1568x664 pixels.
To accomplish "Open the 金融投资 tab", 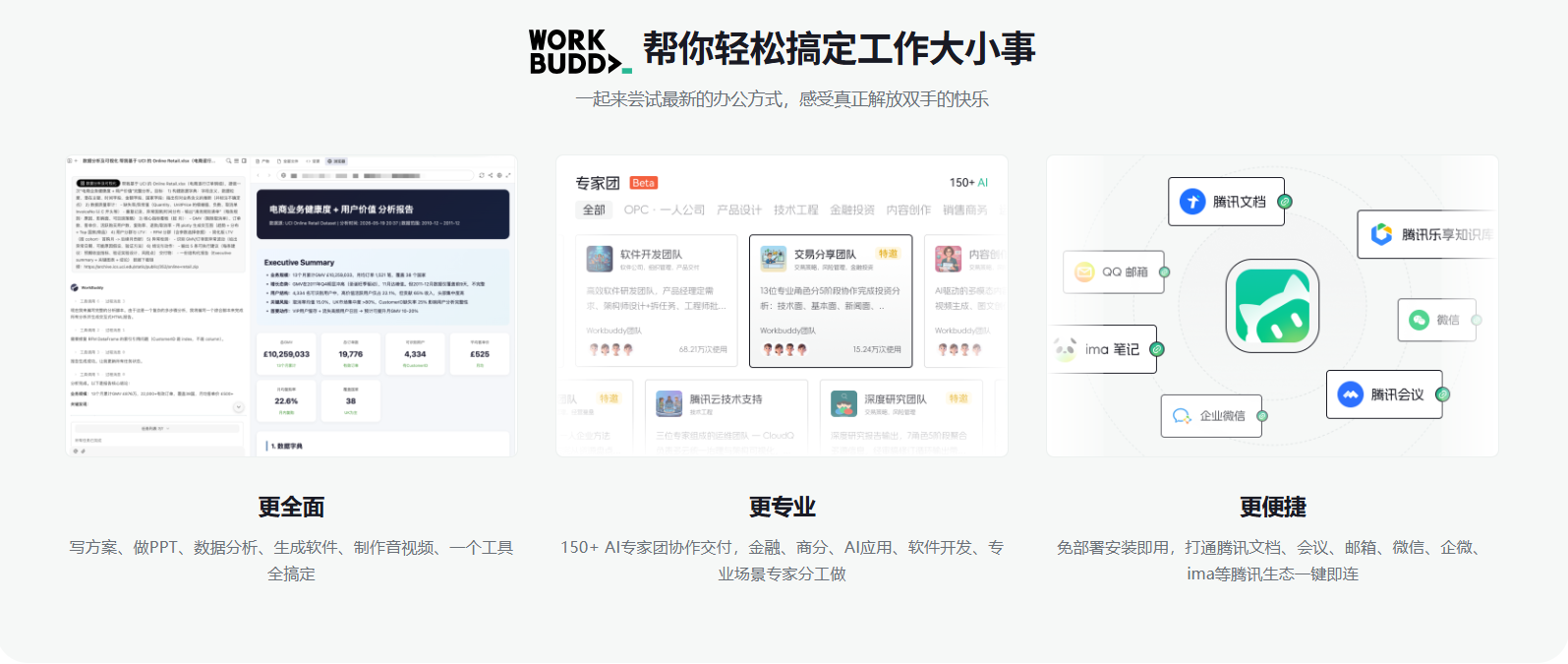I will (852, 210).
